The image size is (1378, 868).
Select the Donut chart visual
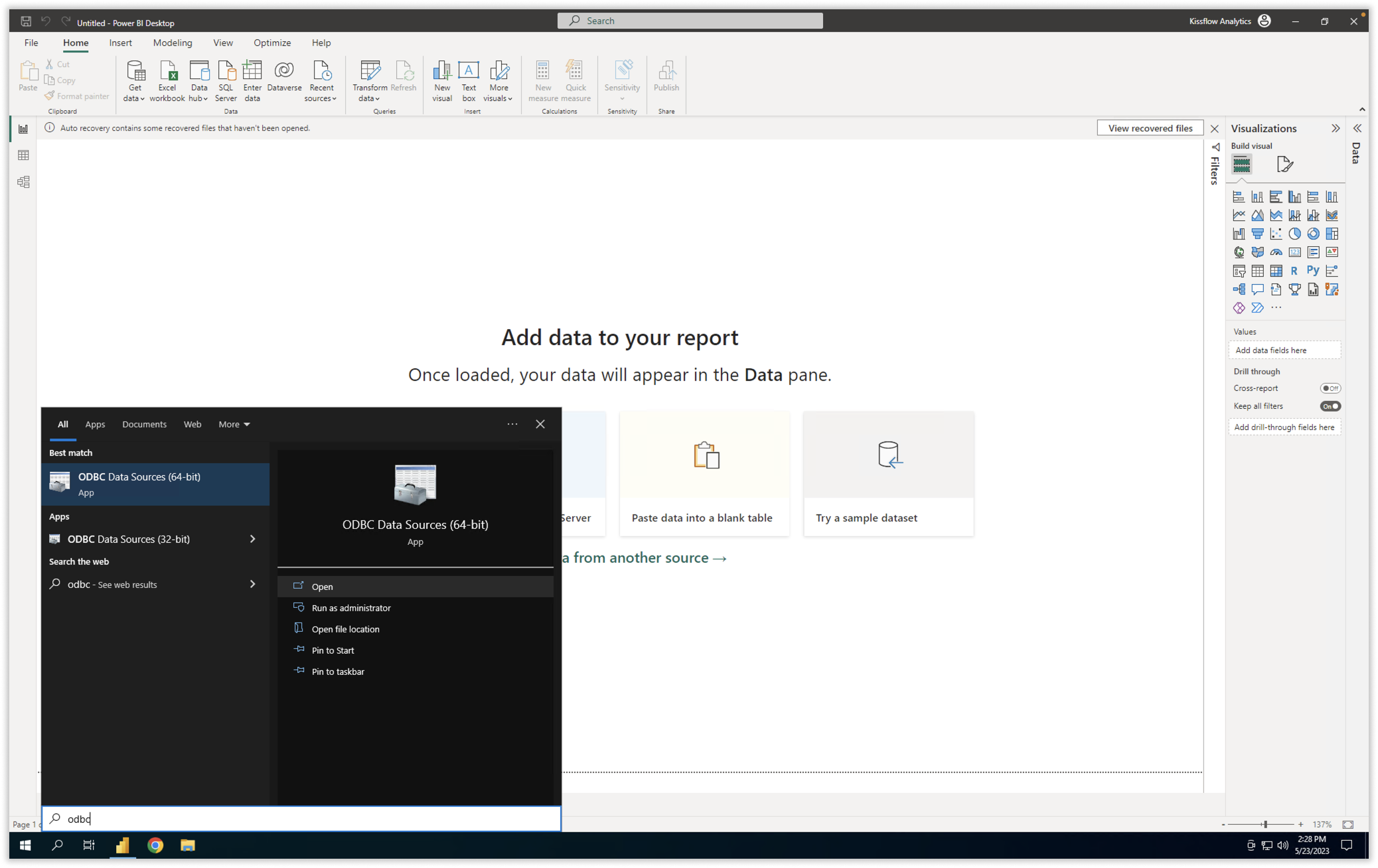[1313, 234]
